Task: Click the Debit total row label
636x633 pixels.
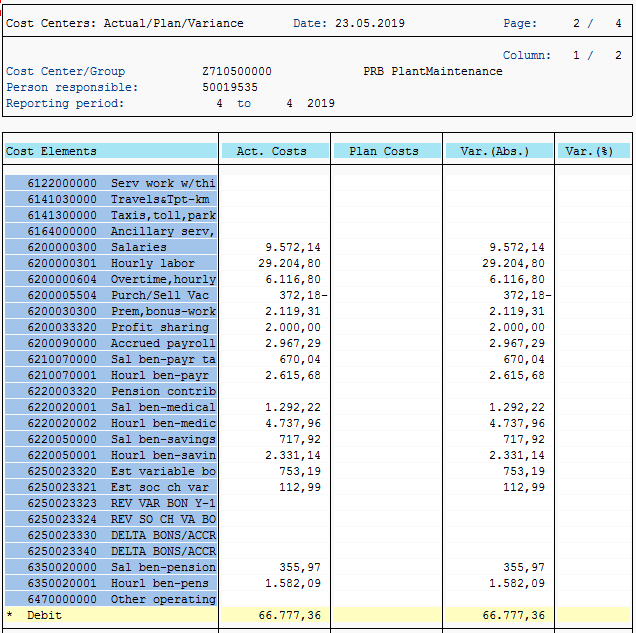Action: point(44,615)
